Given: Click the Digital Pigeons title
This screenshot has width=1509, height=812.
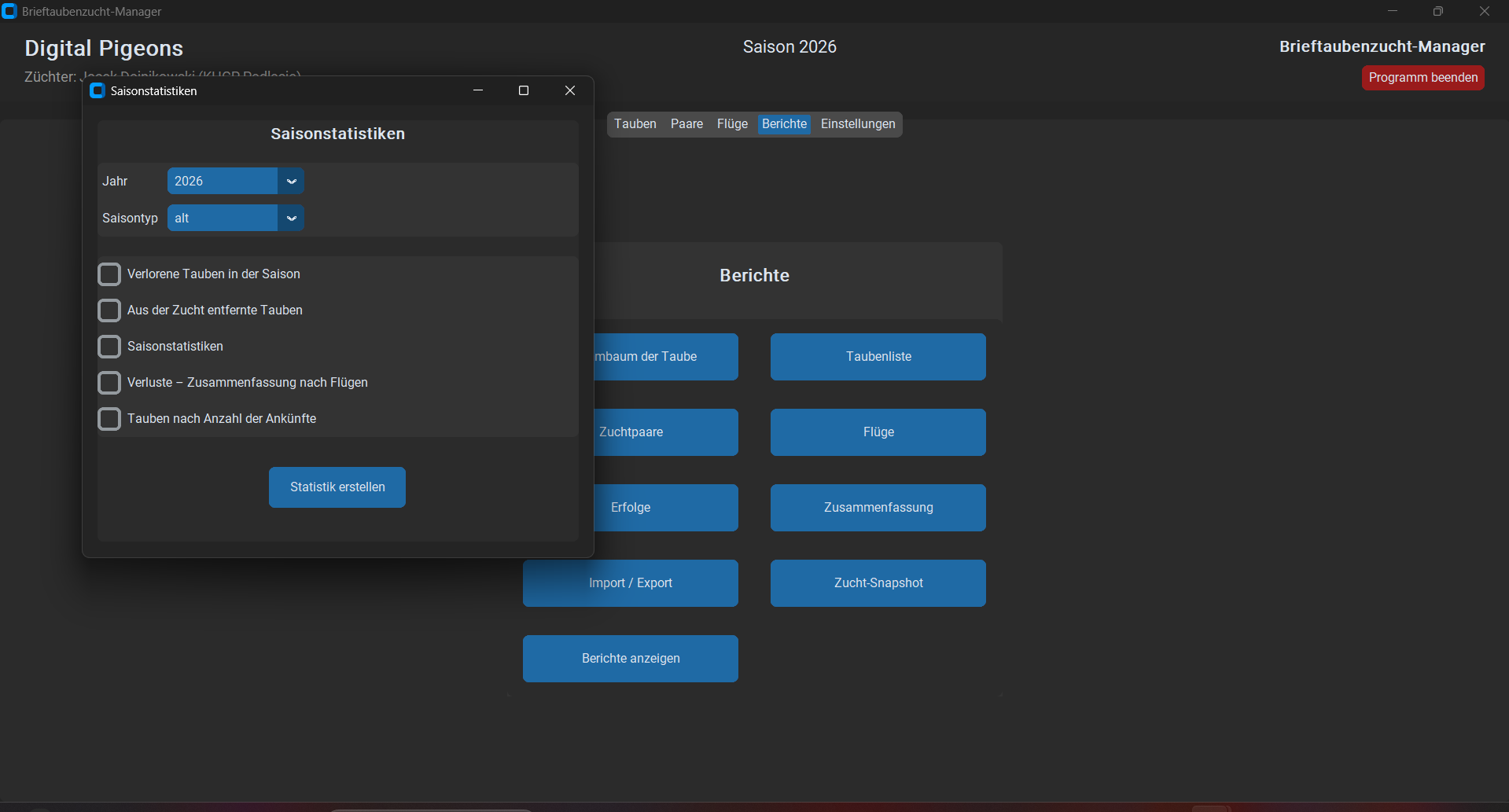Looking at the screenshot, I should pyautogui.click(x=104, y=49).
